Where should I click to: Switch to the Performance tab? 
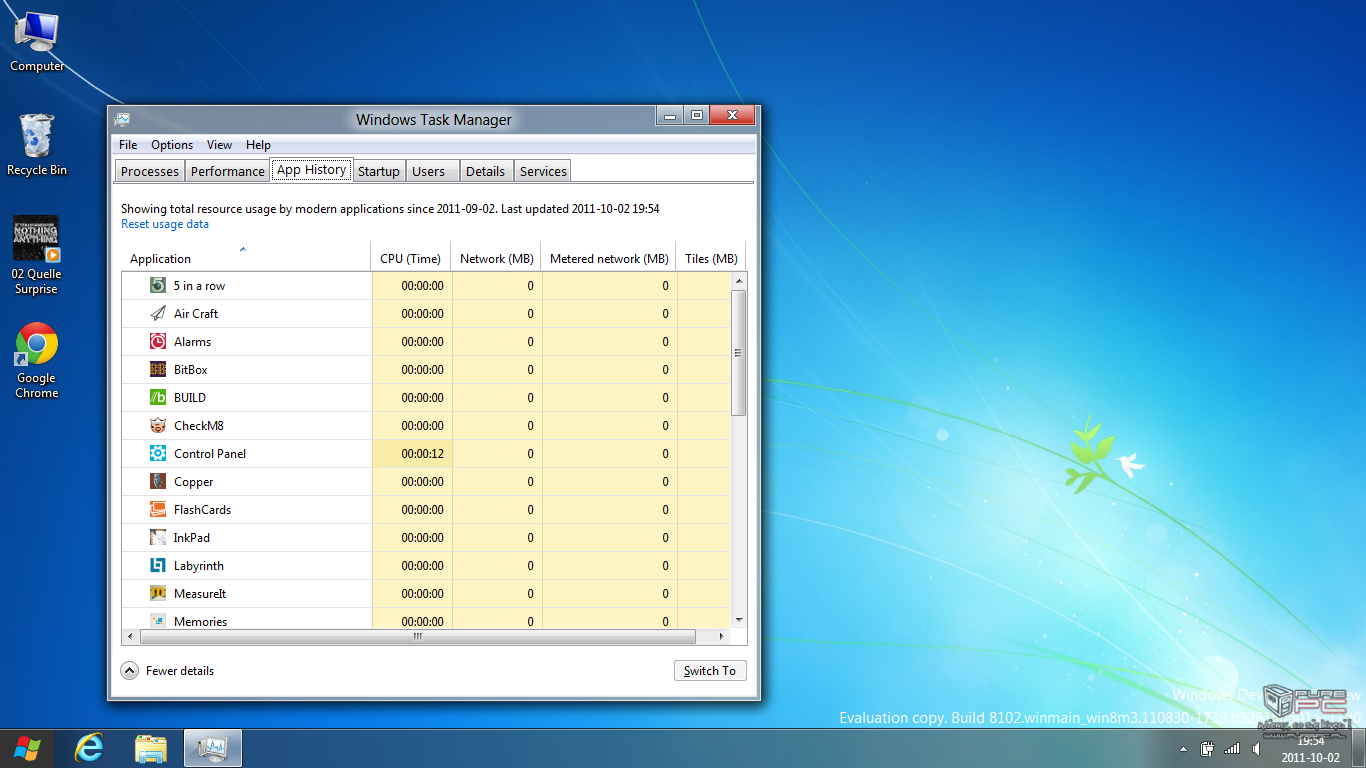click(x=228, y=171)
